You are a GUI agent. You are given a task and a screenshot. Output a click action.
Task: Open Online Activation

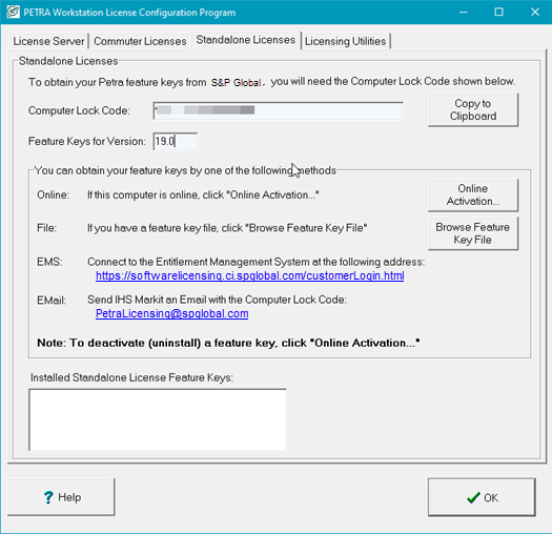pyautogui.click(x=473, y=195)
